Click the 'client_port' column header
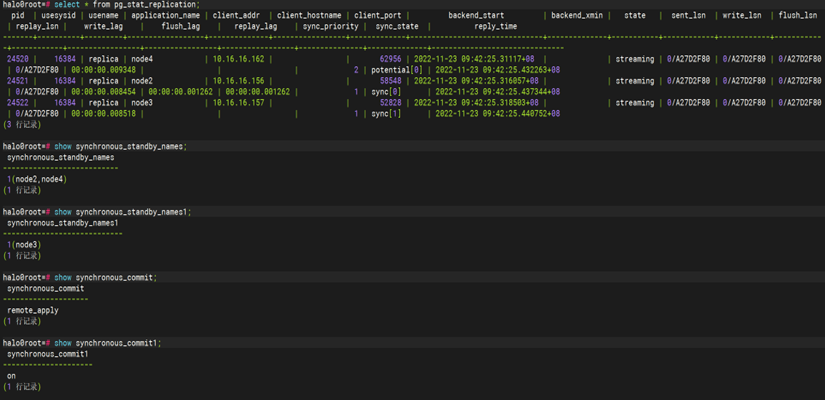 (377, 16)
